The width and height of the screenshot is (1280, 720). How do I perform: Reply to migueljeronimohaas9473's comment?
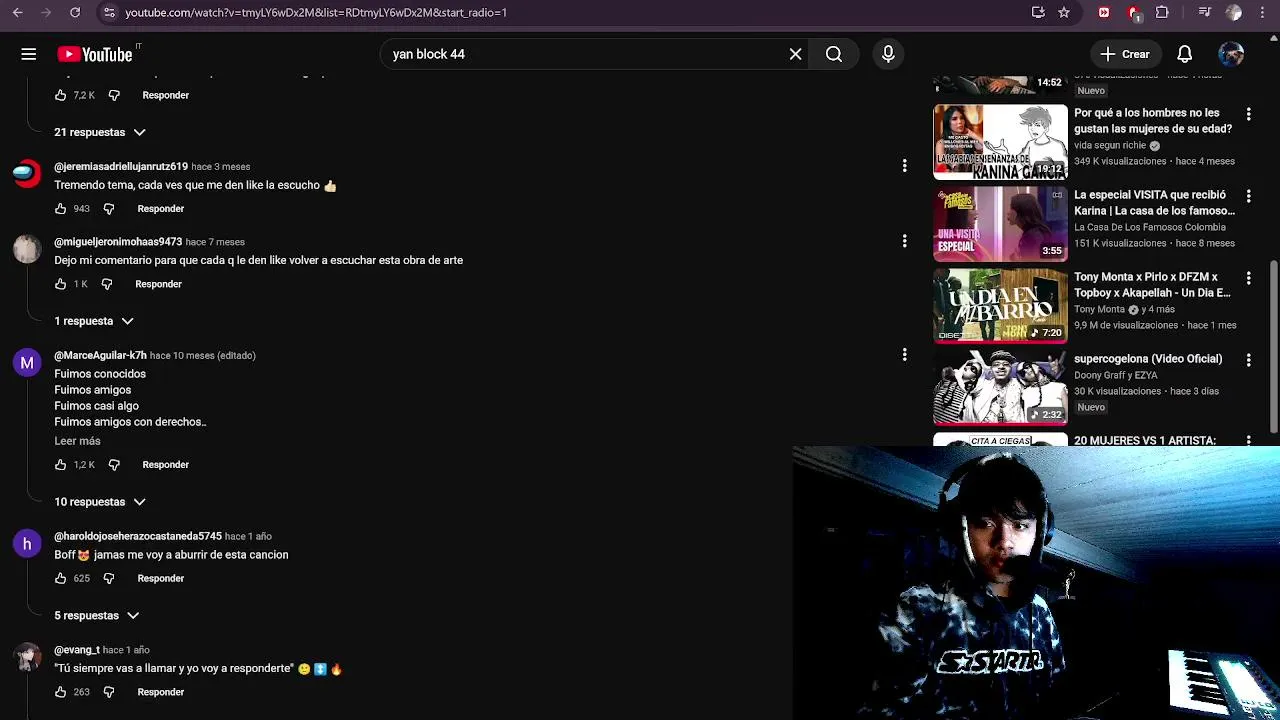(158, 284)
